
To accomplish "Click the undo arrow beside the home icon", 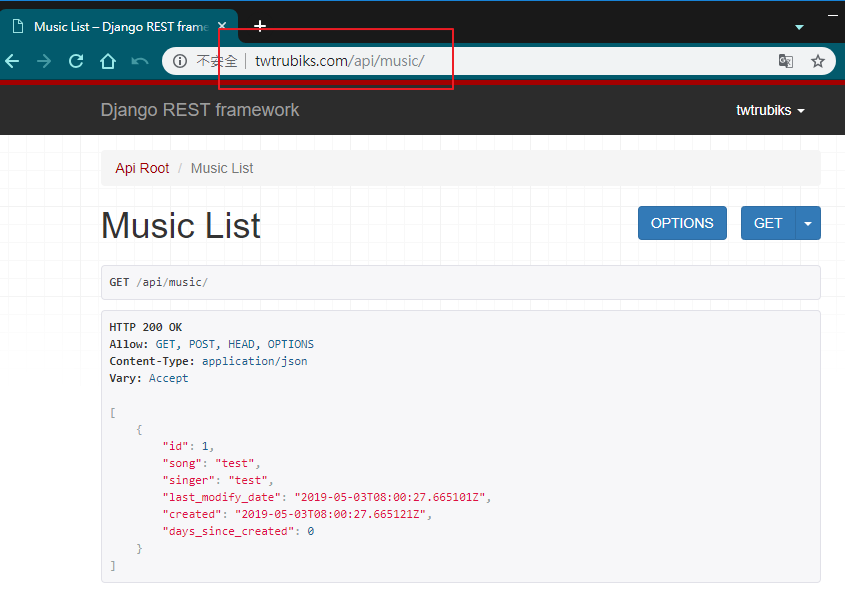I will point(140,61).
